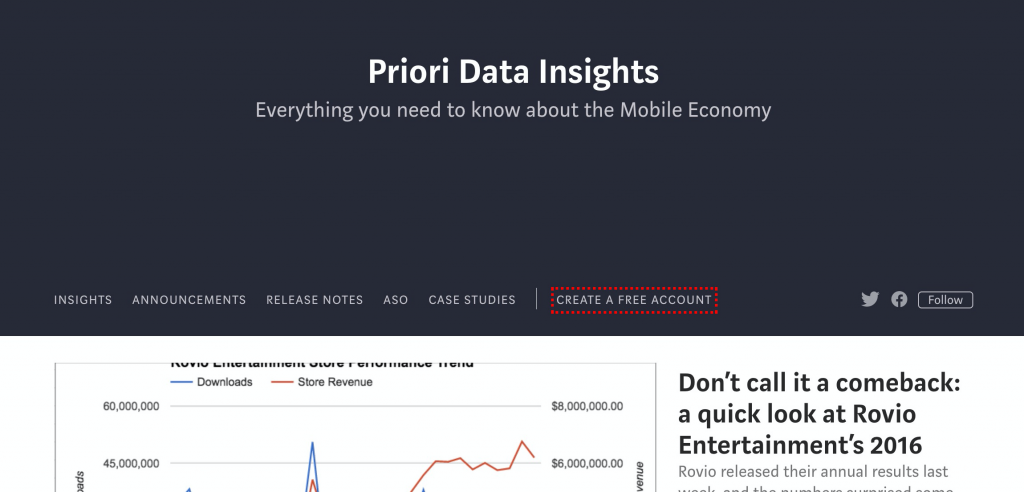
Task: Open the Rovio performance chart thumbnail
Action: tap(350, 430)
